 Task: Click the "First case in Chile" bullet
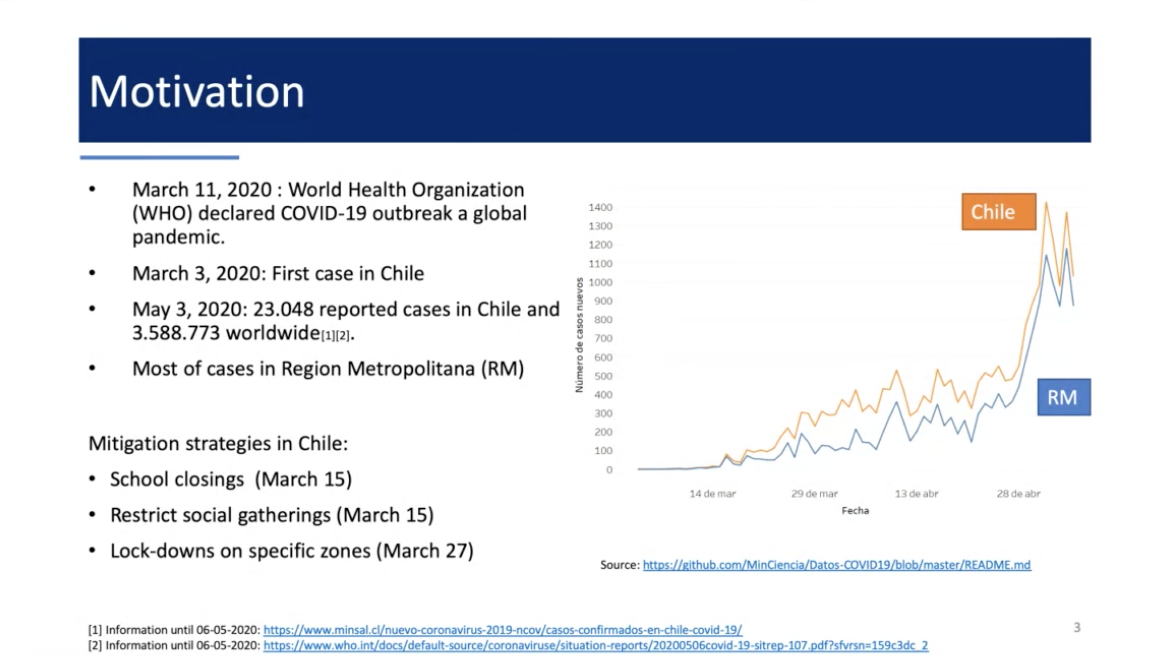pos(278,273)
